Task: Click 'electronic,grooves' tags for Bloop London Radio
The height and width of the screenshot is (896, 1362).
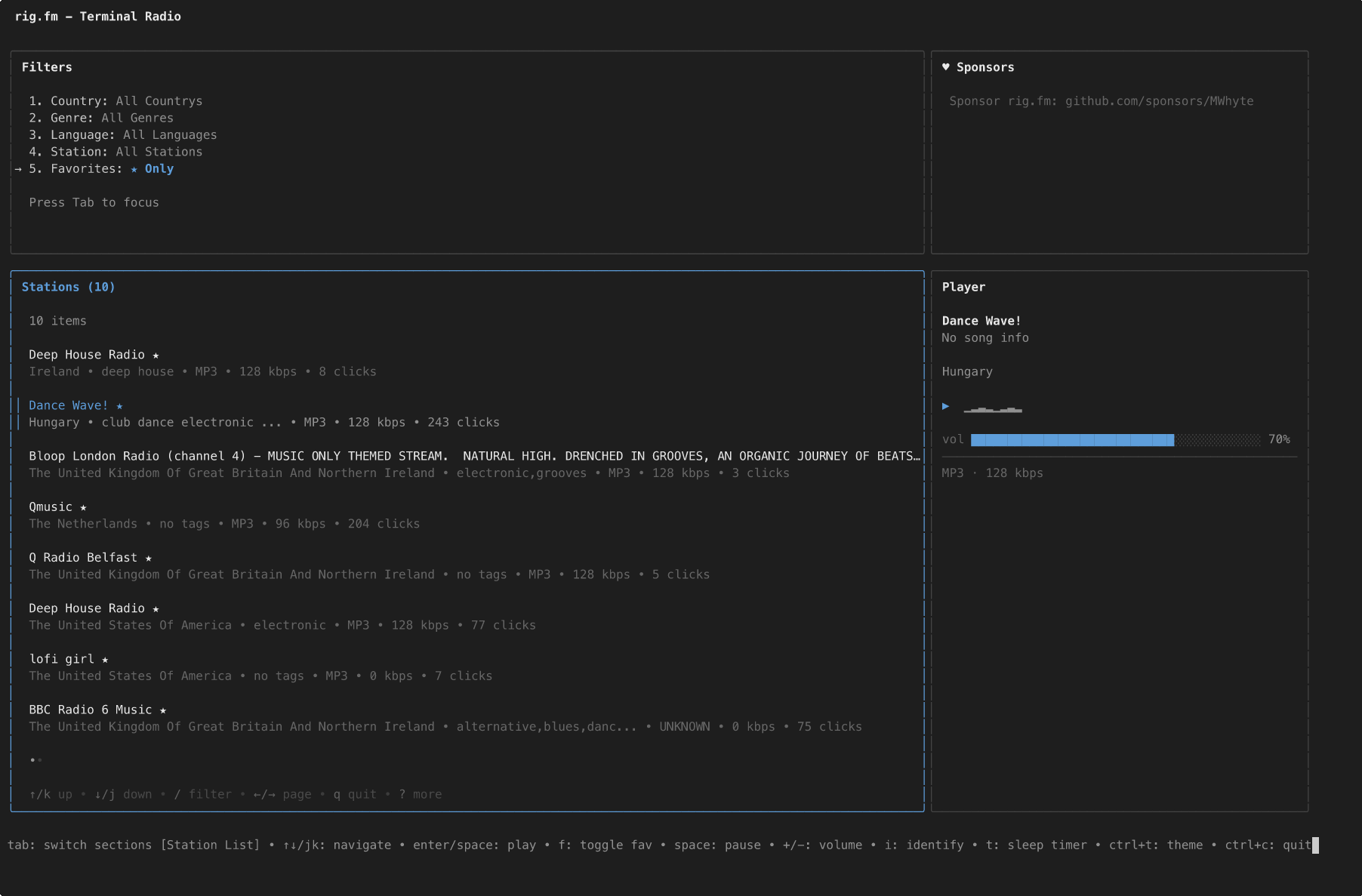Action: pos(522,473)
